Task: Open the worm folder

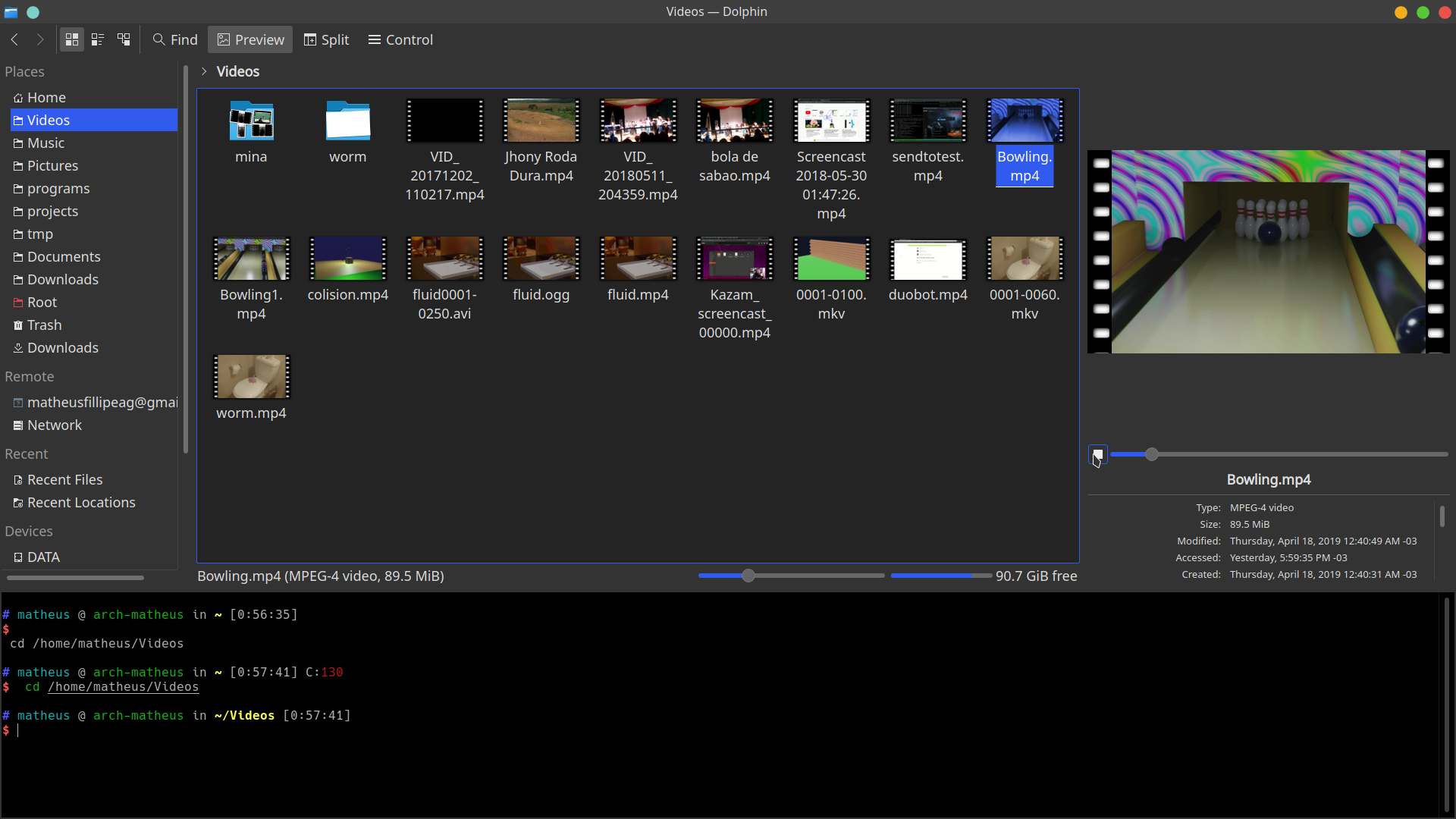Action: point(348,132)
